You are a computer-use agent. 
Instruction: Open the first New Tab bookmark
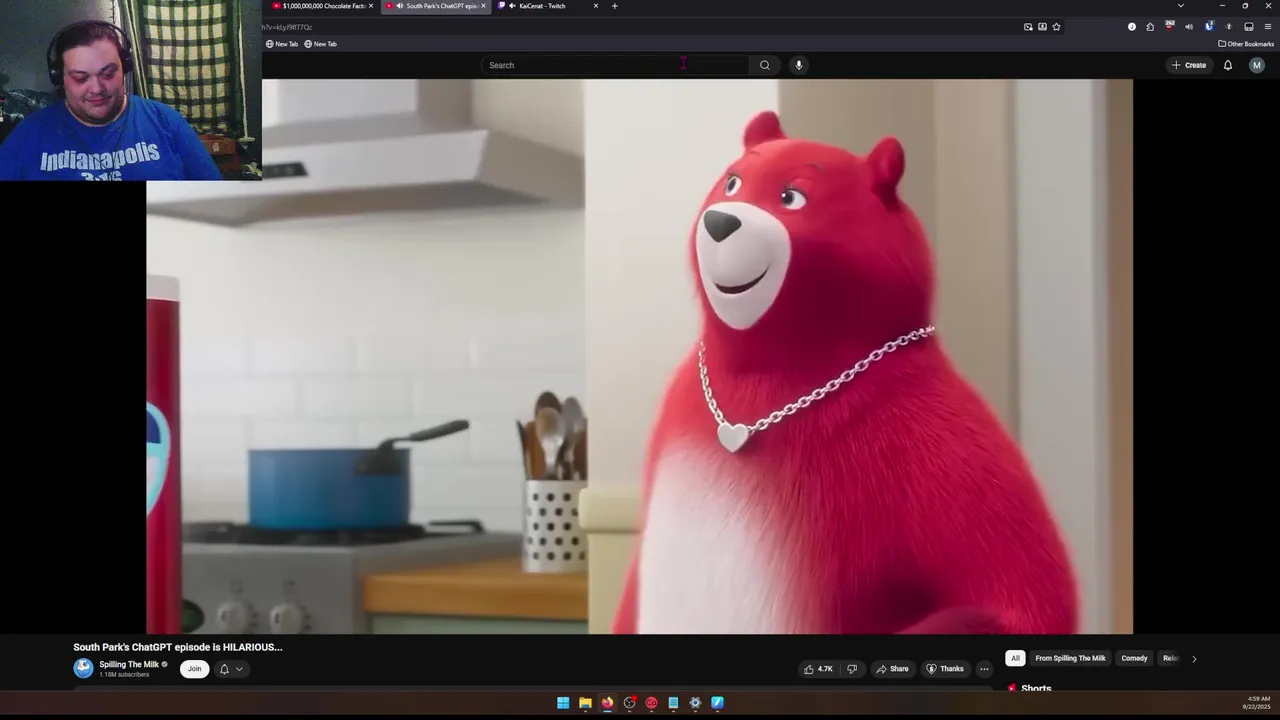282,44
